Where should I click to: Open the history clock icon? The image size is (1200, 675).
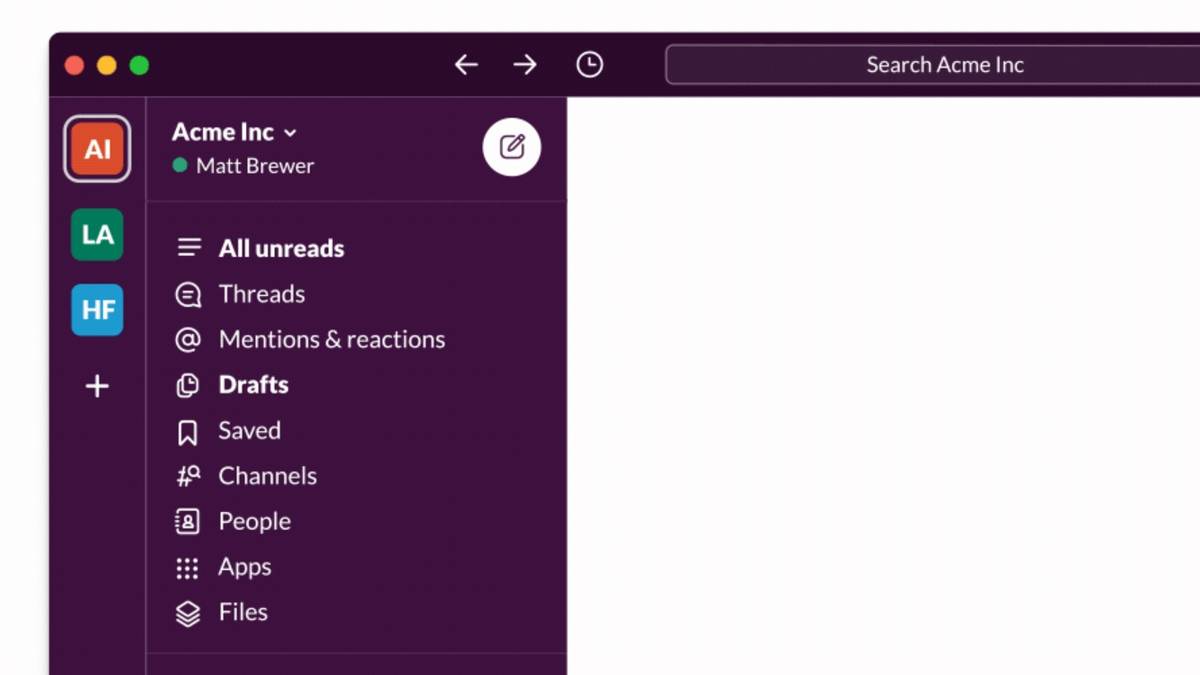click(590, 65)
